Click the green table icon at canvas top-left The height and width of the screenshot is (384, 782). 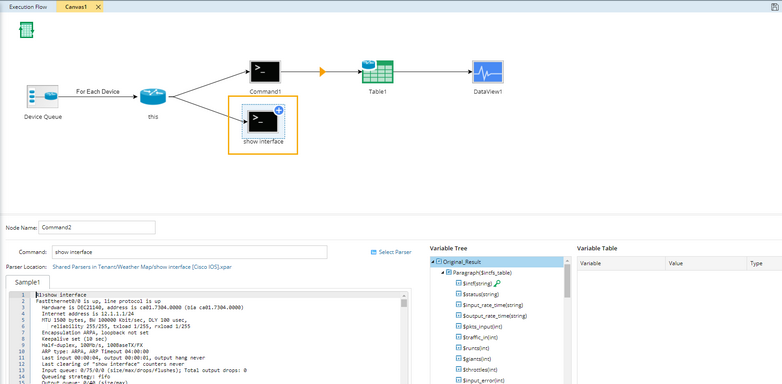[x=26, y=30]
